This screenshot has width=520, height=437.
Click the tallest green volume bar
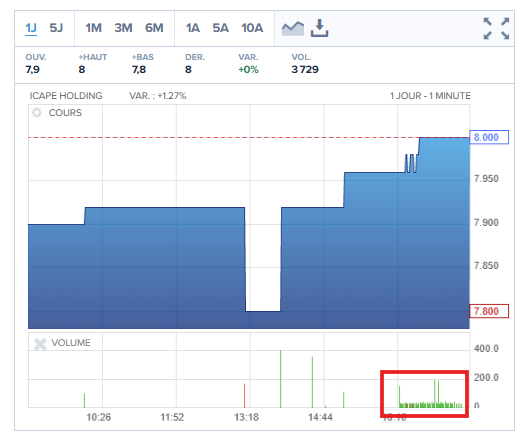coord(281,379)
